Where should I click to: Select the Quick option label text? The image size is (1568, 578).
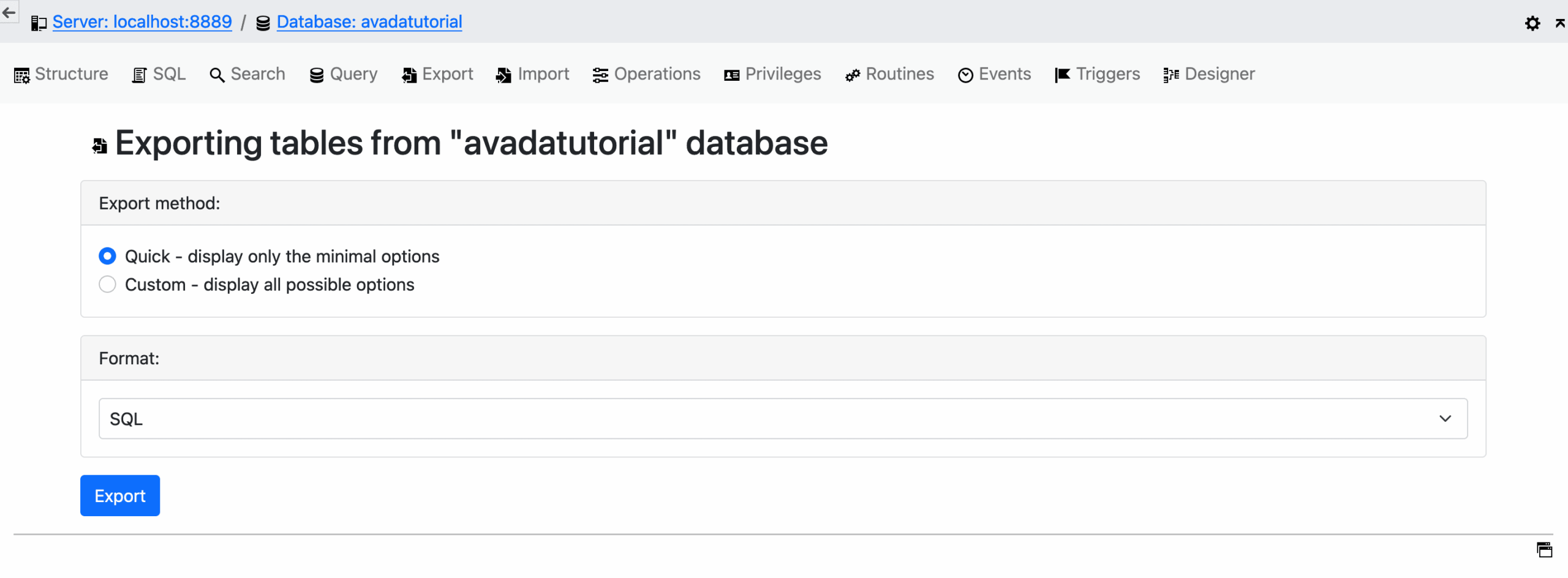pyautogui.click(x=282, y=256)
